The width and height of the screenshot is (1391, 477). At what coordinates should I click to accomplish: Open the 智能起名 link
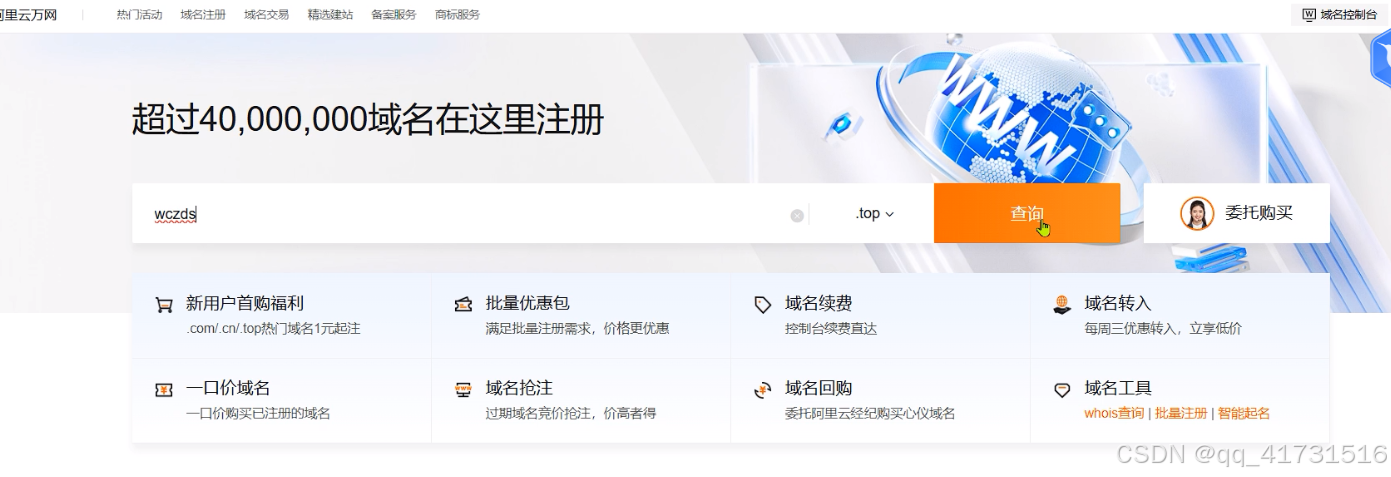tap(1244, 413)
